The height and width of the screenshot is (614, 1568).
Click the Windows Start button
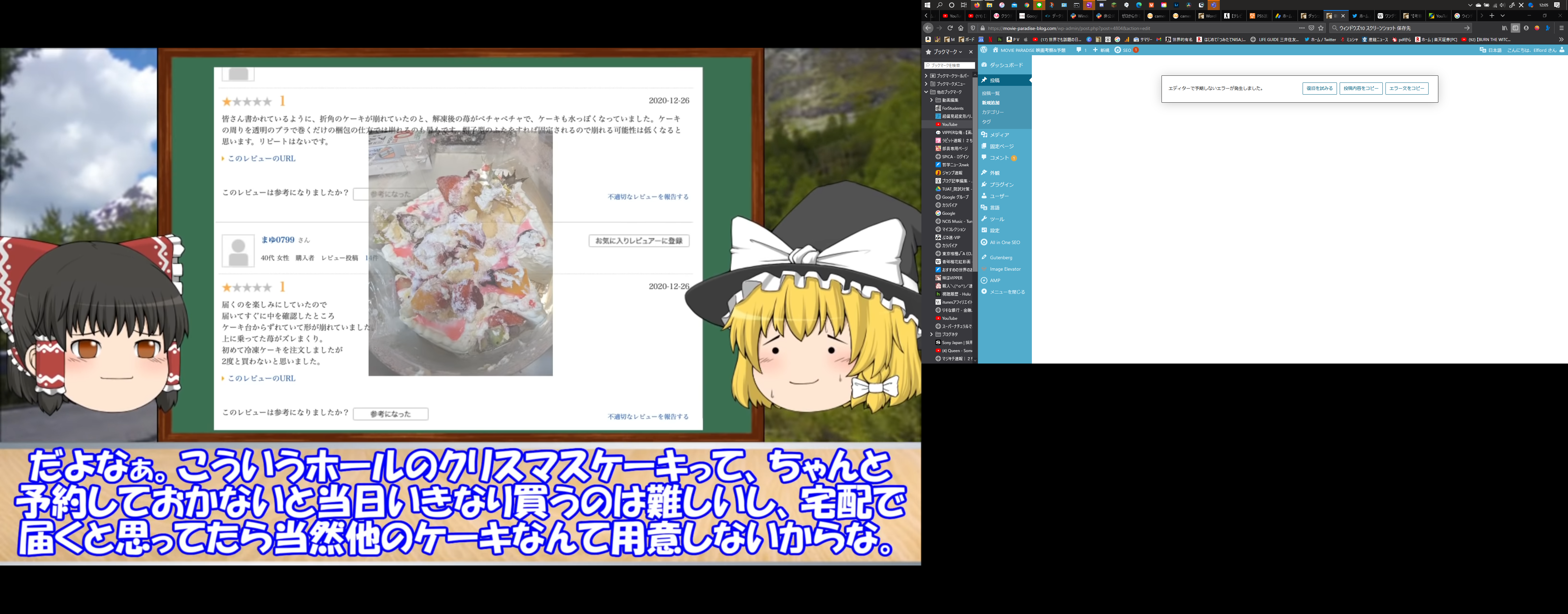927,5
